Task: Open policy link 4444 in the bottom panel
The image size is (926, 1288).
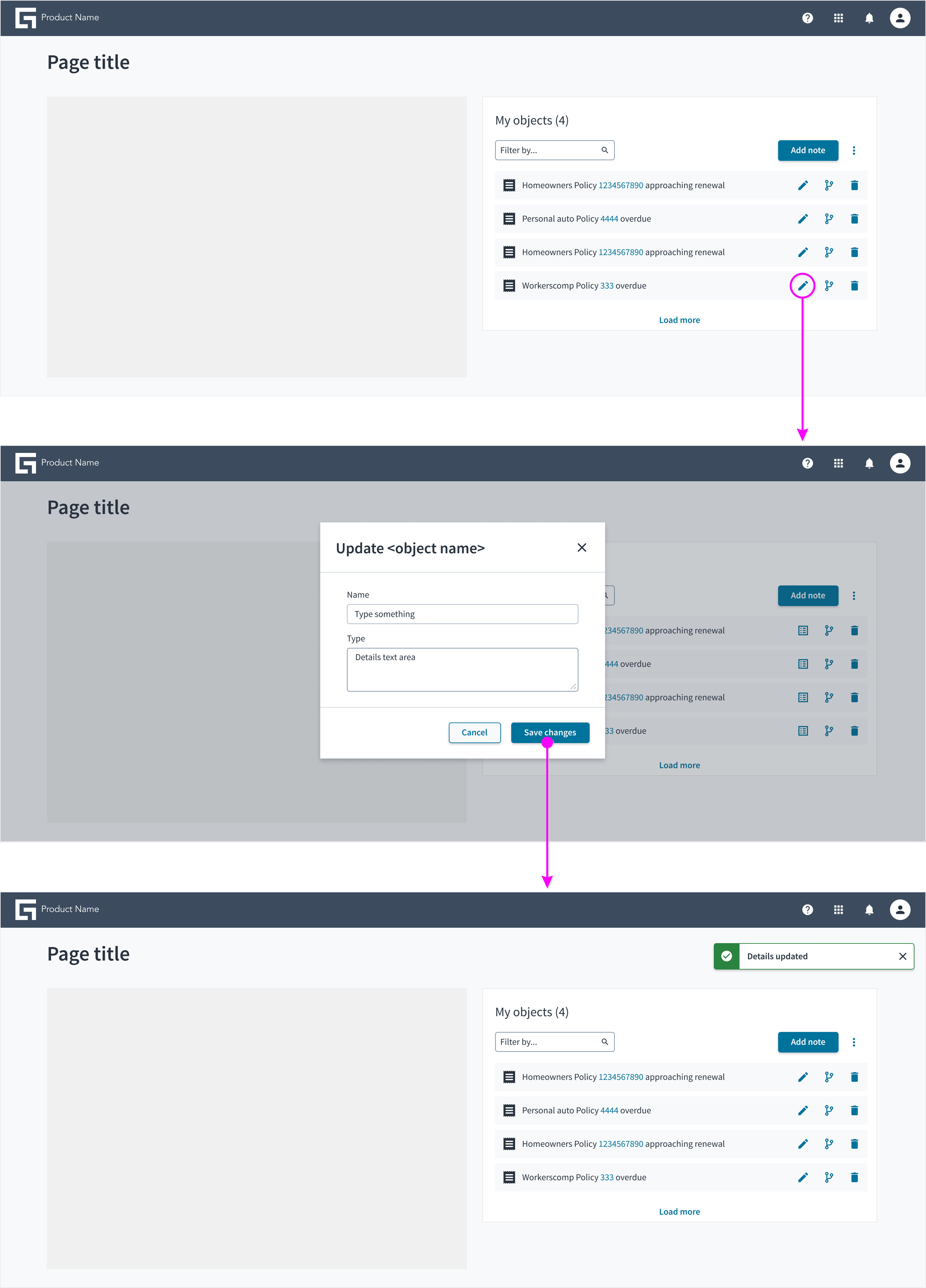Action: click(609, 1110)
